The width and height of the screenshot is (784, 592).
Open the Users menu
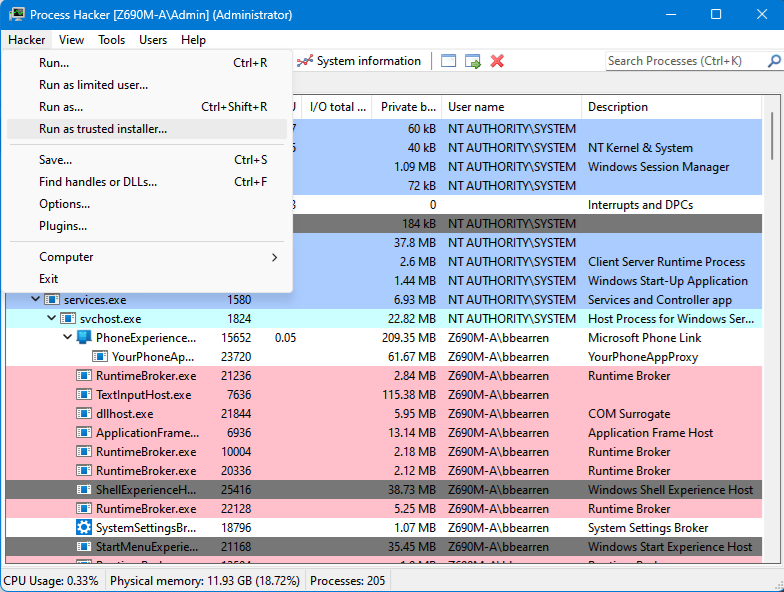[152, 40]
